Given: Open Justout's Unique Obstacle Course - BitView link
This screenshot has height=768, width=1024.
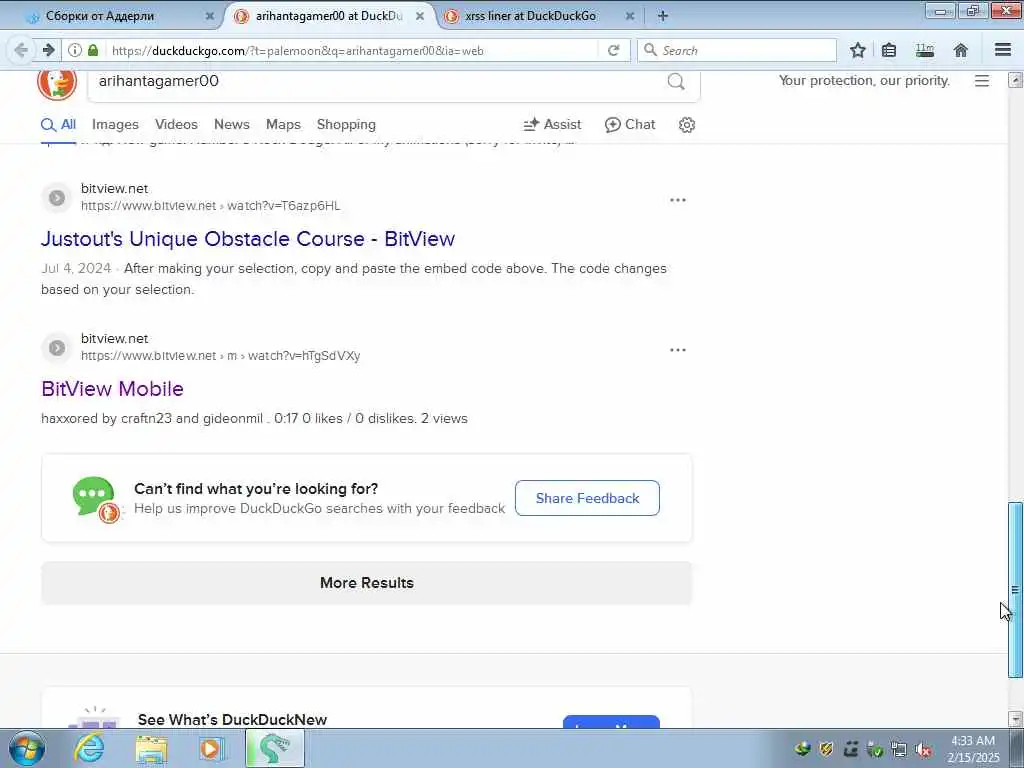Looking at the screenshot, I should click(248, 238).
